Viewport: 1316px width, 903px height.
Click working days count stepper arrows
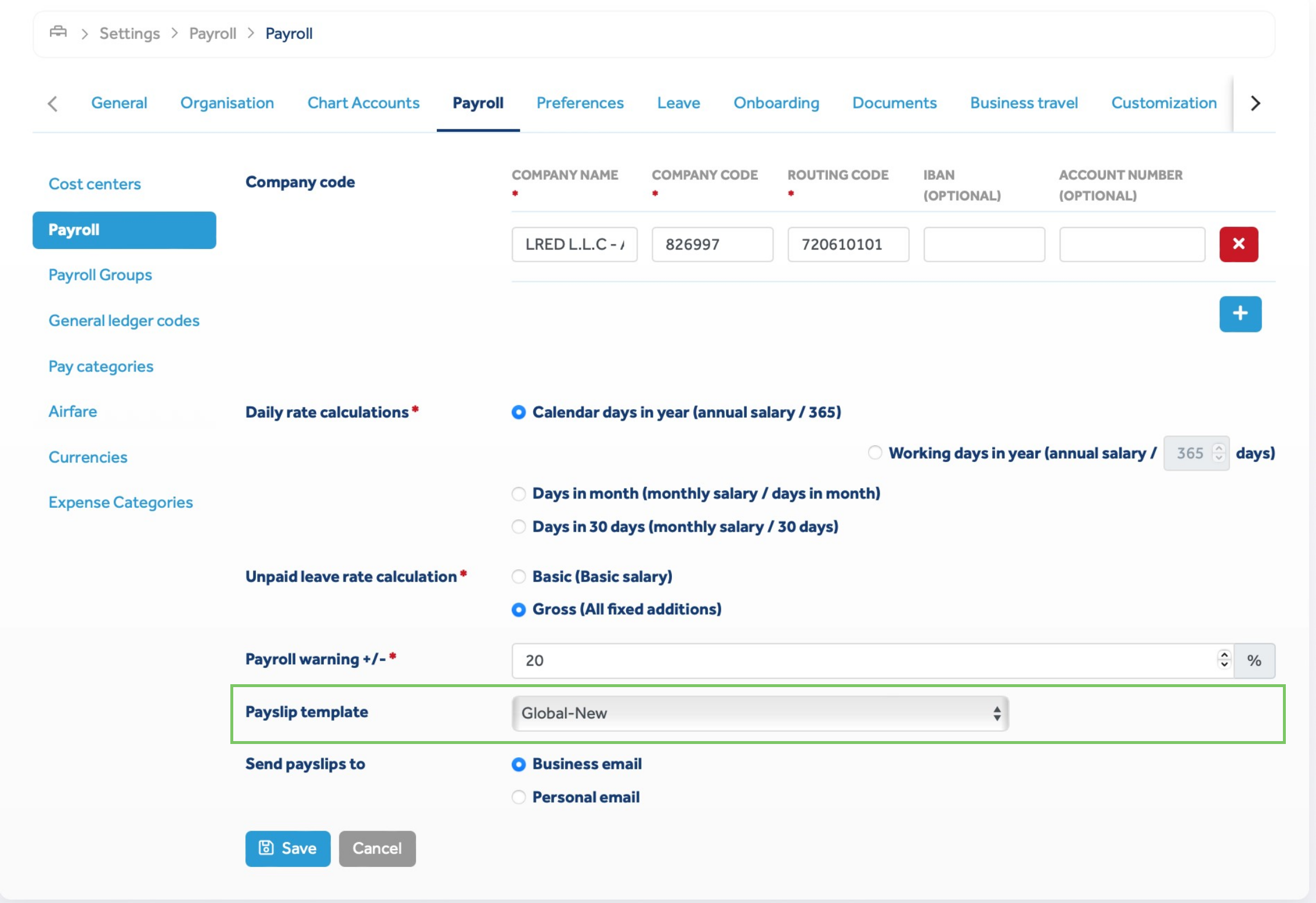1219,453
